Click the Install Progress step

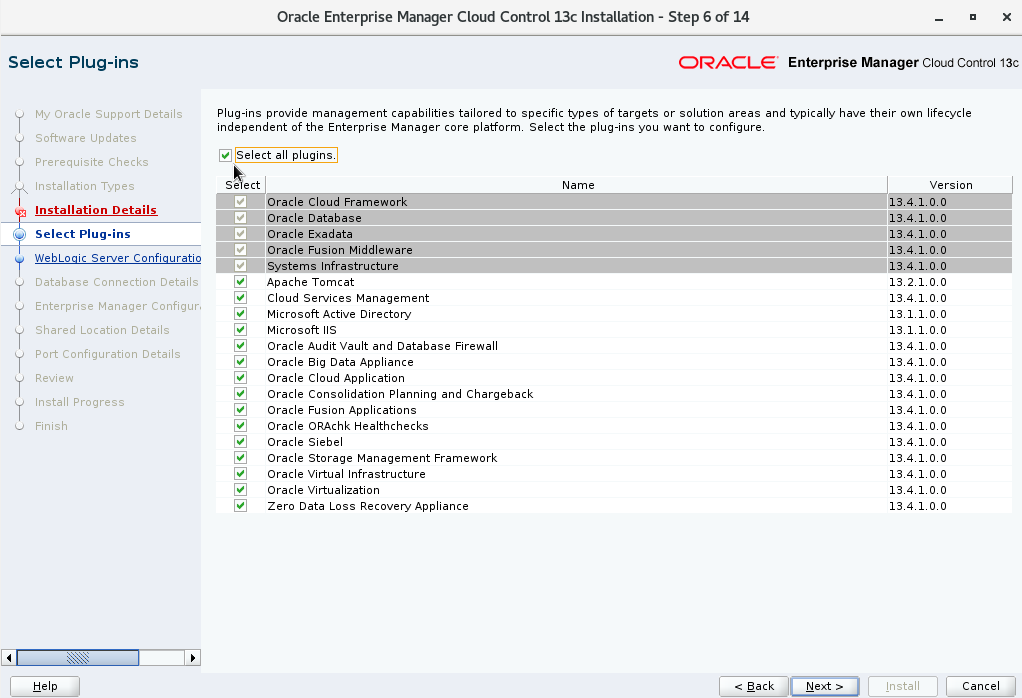pyautogui.click(x=80, y=402)
